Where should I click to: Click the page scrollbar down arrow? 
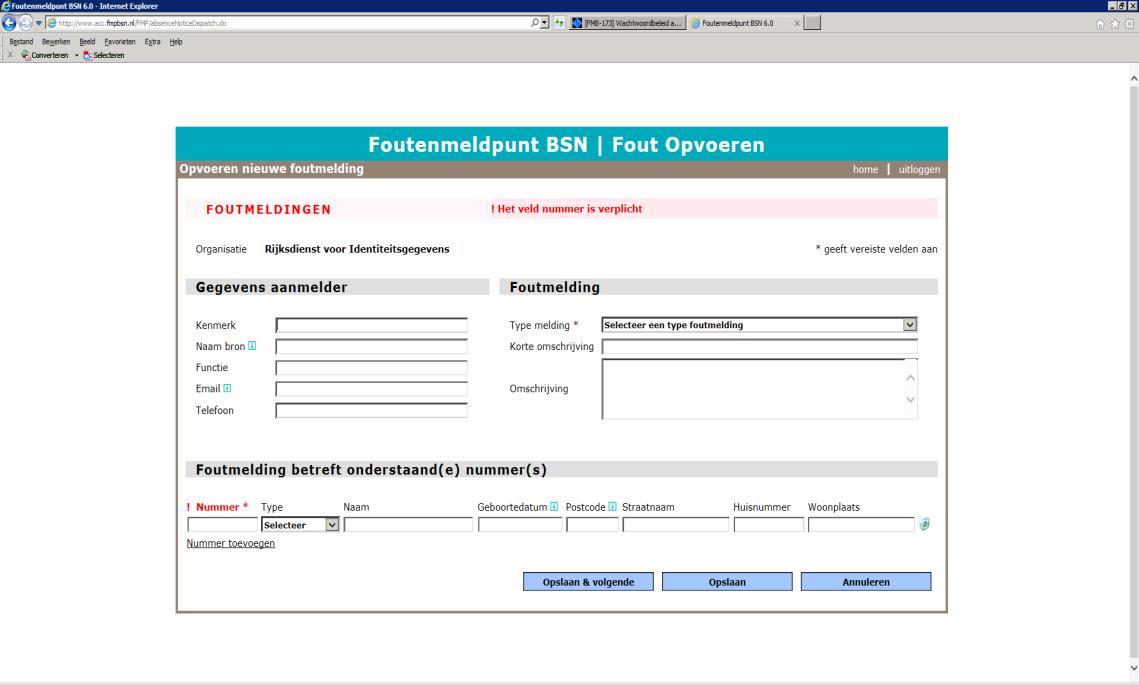point(1133,668)
